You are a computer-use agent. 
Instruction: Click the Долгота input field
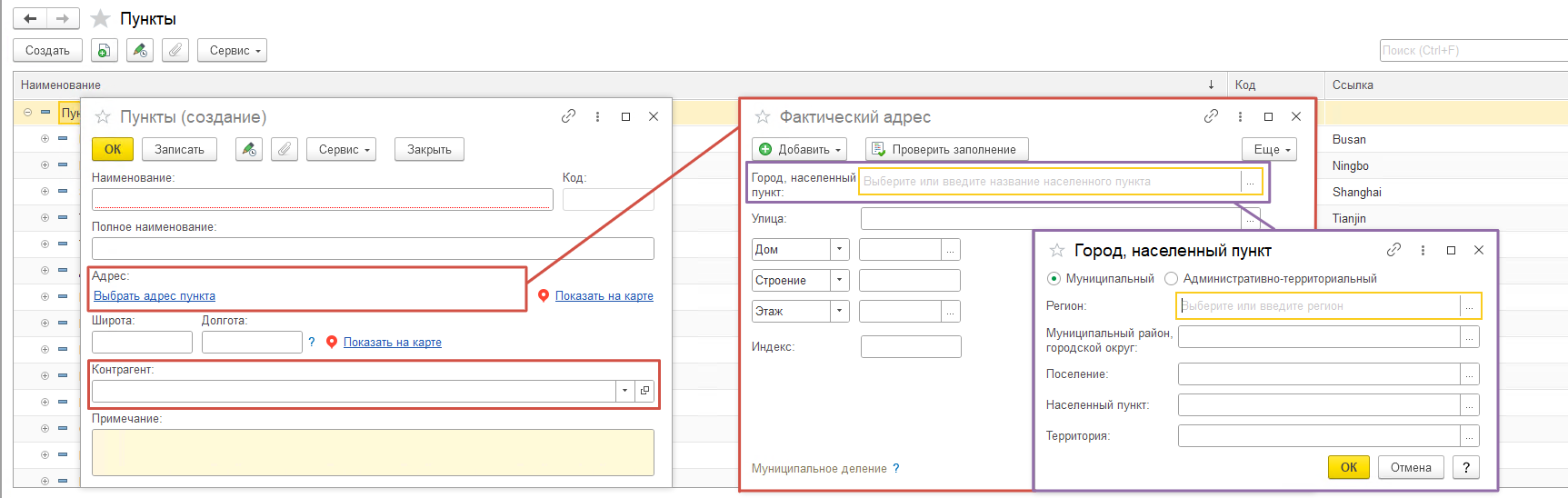[252, 342]
